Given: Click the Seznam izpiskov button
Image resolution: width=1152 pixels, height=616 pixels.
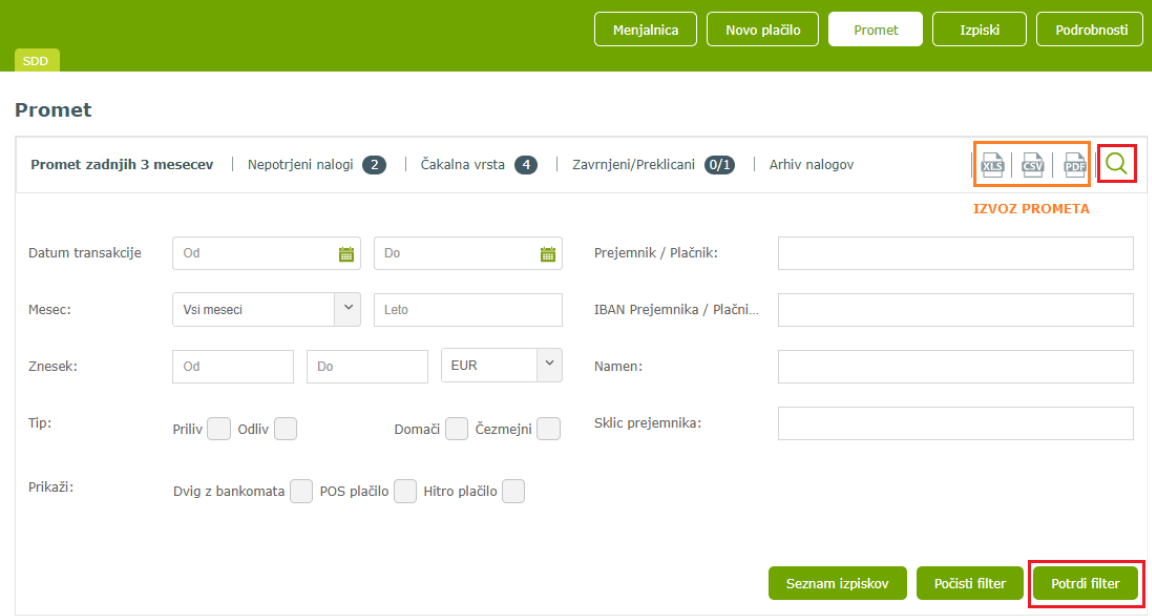Looking at the screenshot, I should pyautogui.click(x=838, y=584).
